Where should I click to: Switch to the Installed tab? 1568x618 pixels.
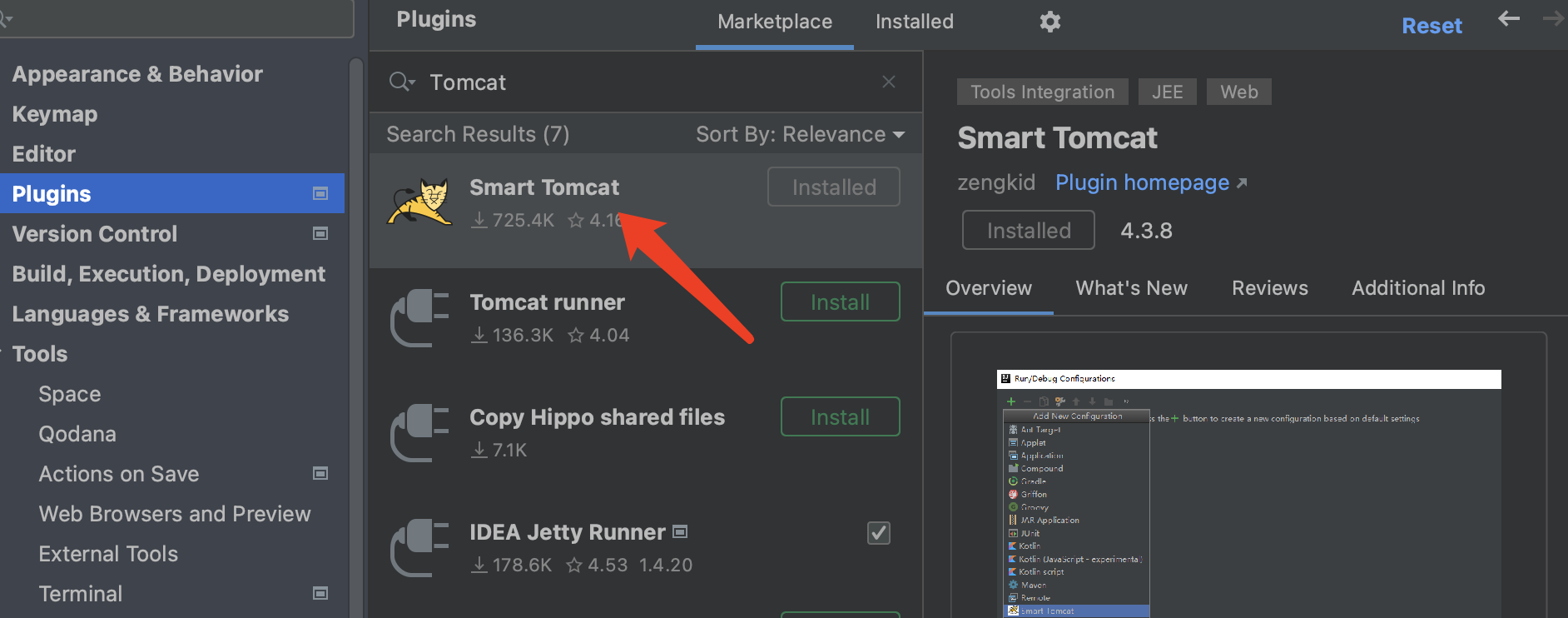(x=914, y=22)
